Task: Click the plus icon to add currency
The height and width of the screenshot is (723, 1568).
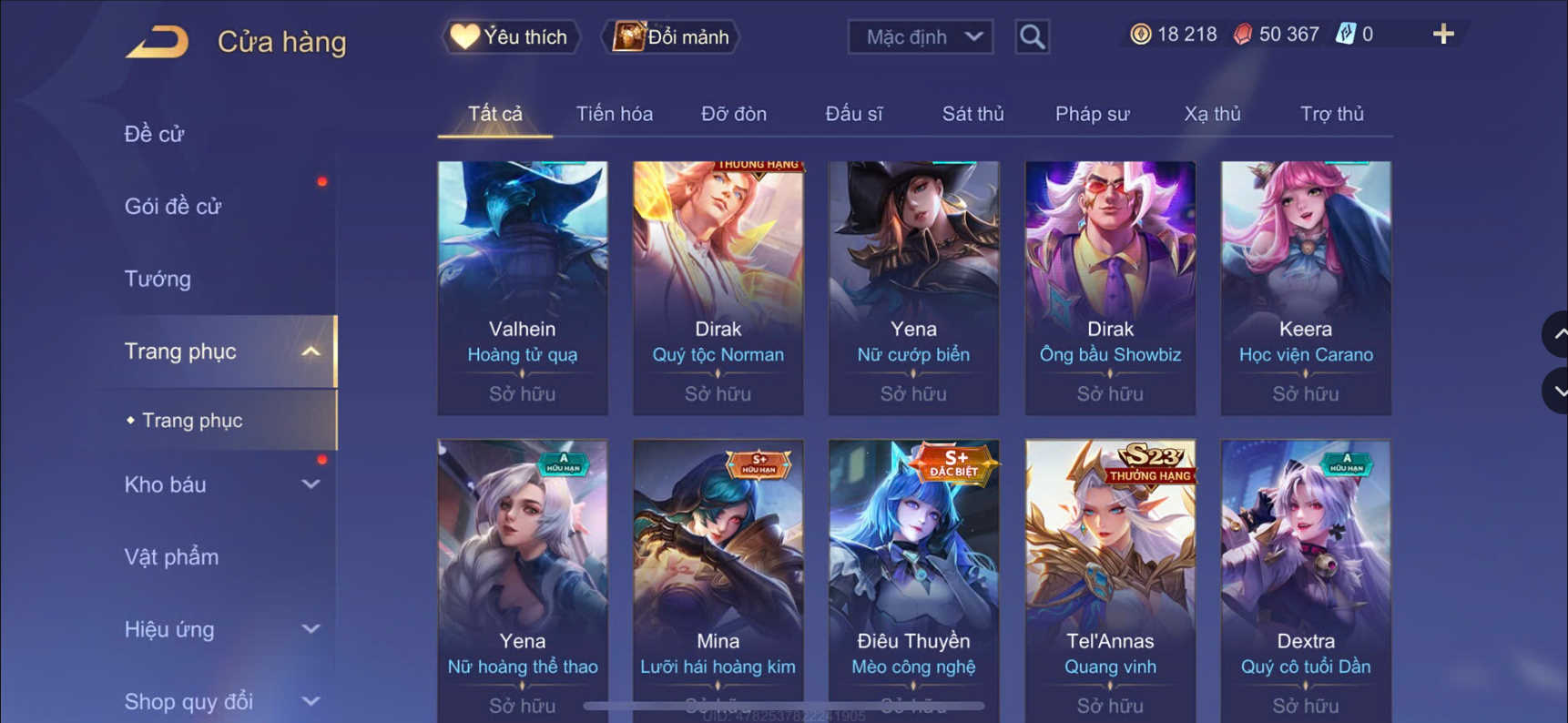Action: click(1443, 35)
